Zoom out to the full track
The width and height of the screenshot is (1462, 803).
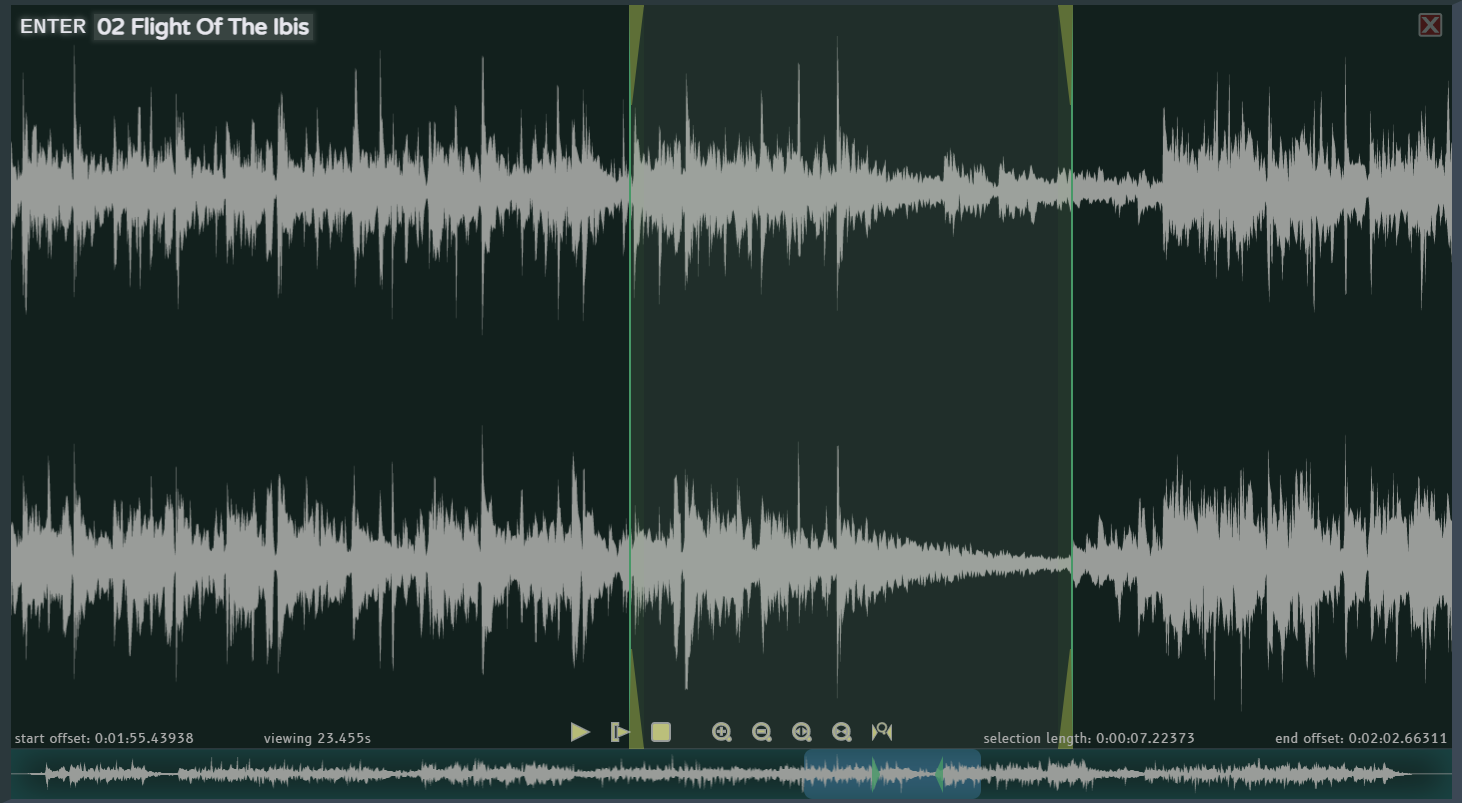coord(842,732)
